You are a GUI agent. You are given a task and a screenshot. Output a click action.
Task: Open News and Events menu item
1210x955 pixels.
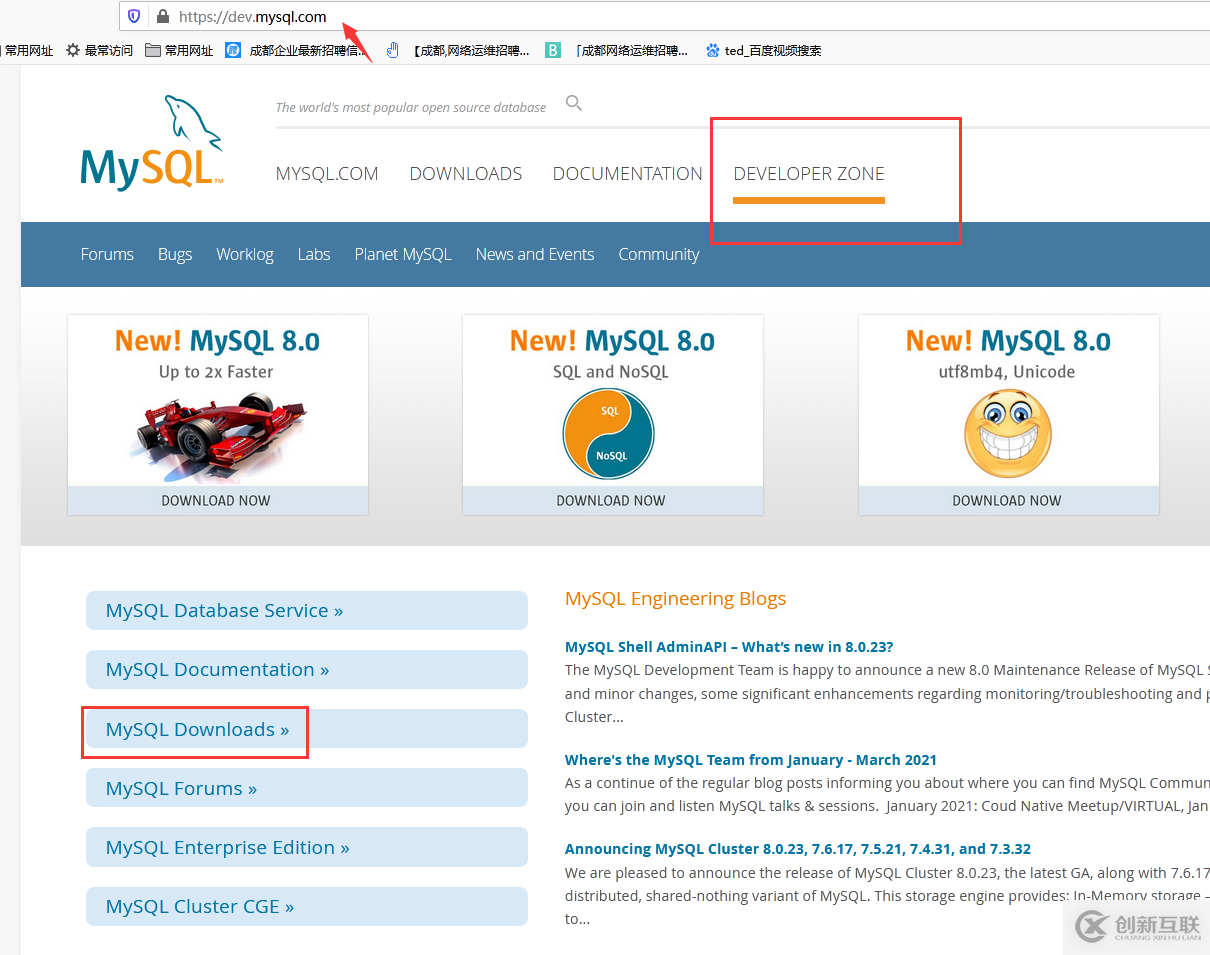(x=535, y=254)
